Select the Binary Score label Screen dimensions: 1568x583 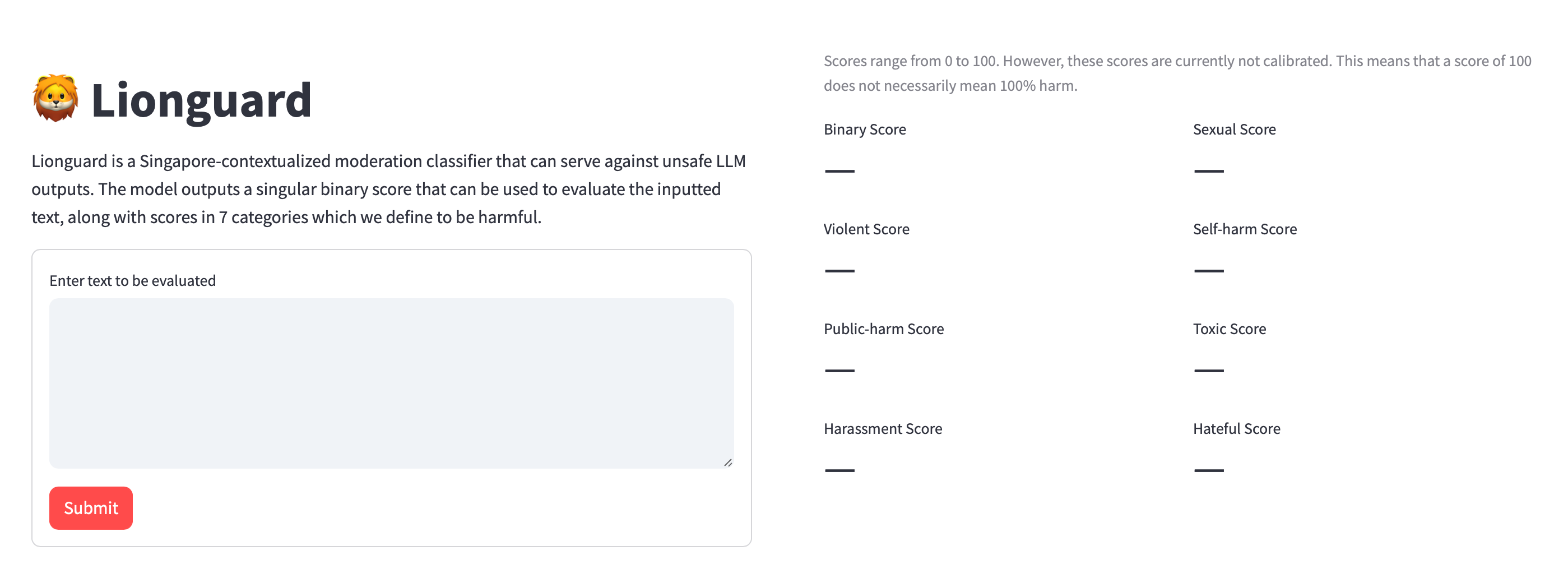coord(864,129)
